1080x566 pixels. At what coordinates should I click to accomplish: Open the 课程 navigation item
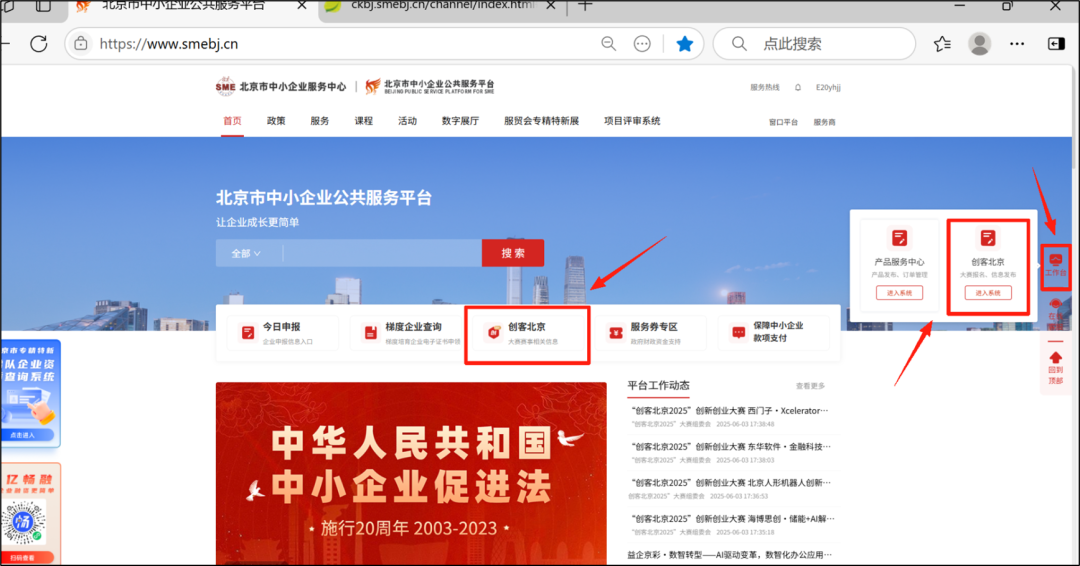pos(364,121)
